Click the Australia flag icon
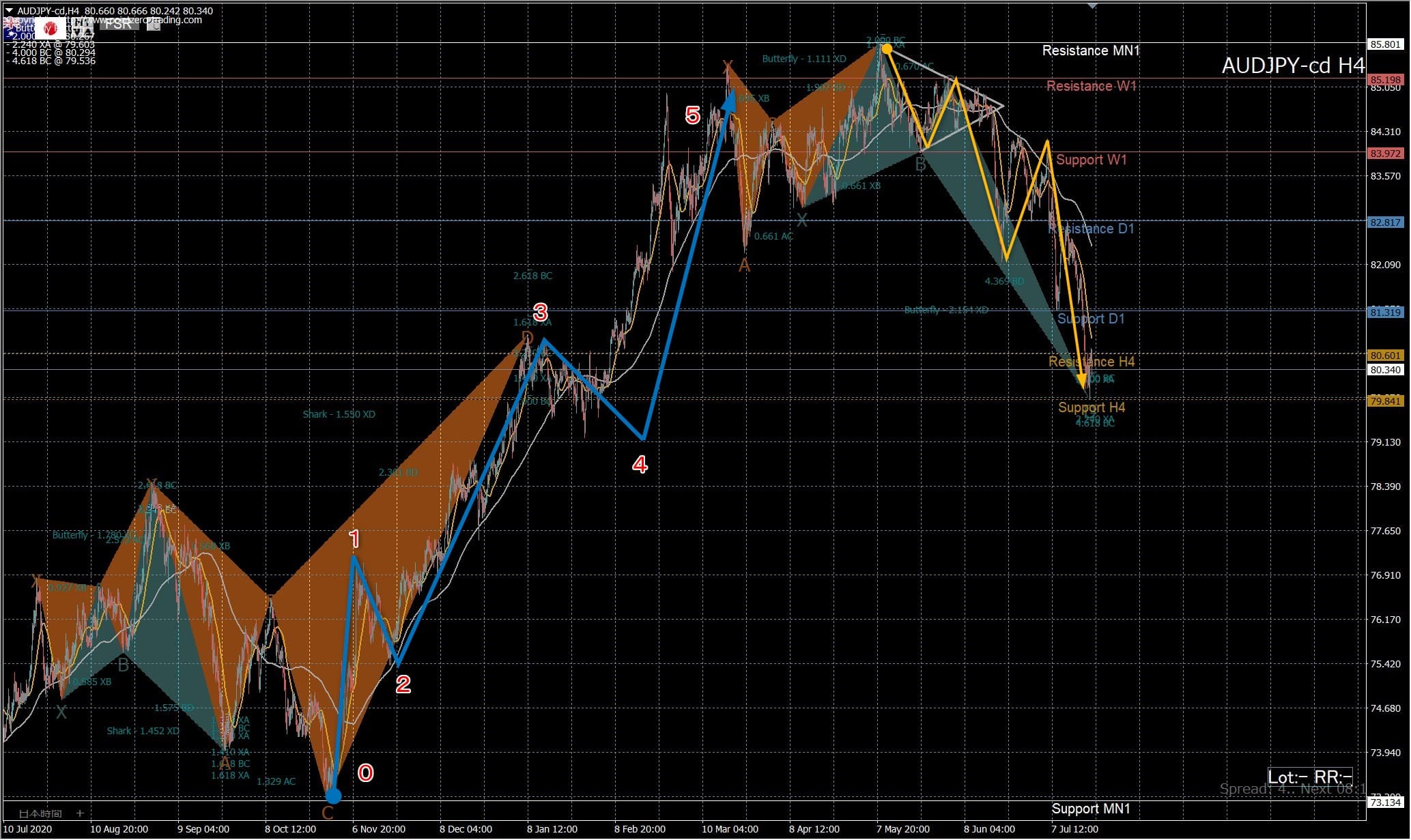This screenshot has width=1411, height=840. (18, 29)
